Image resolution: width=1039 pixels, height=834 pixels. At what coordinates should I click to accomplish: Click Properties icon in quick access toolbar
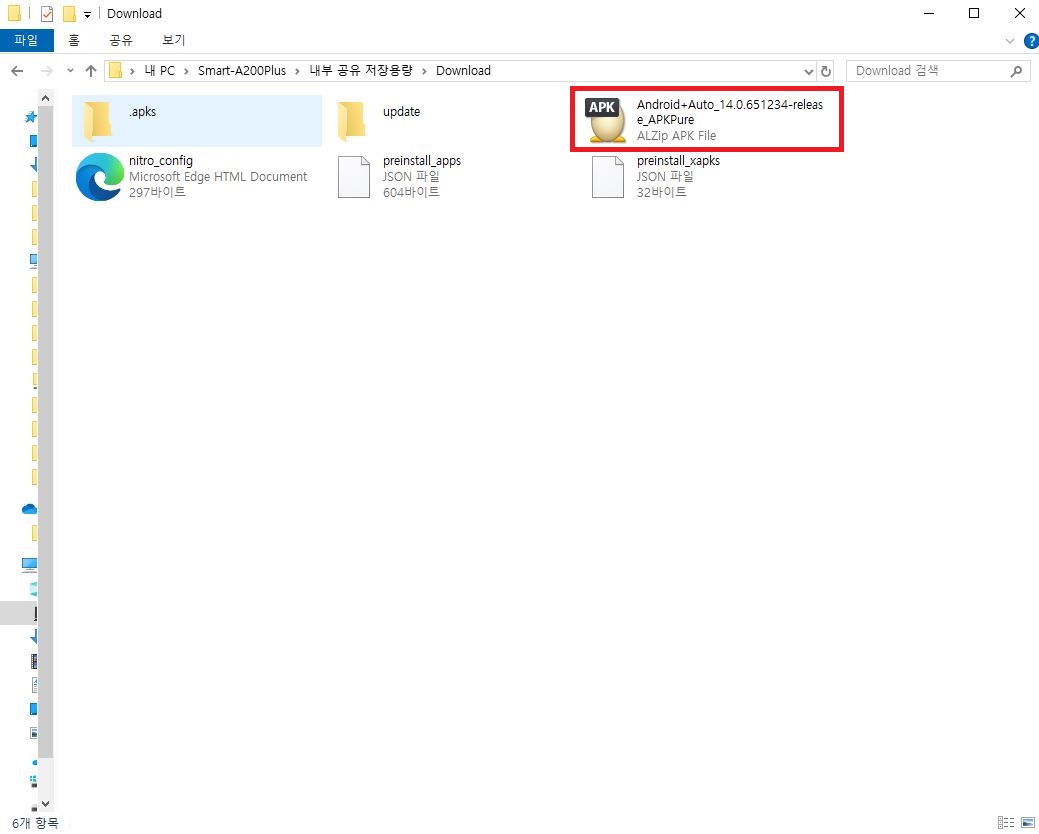pos(47,14)
